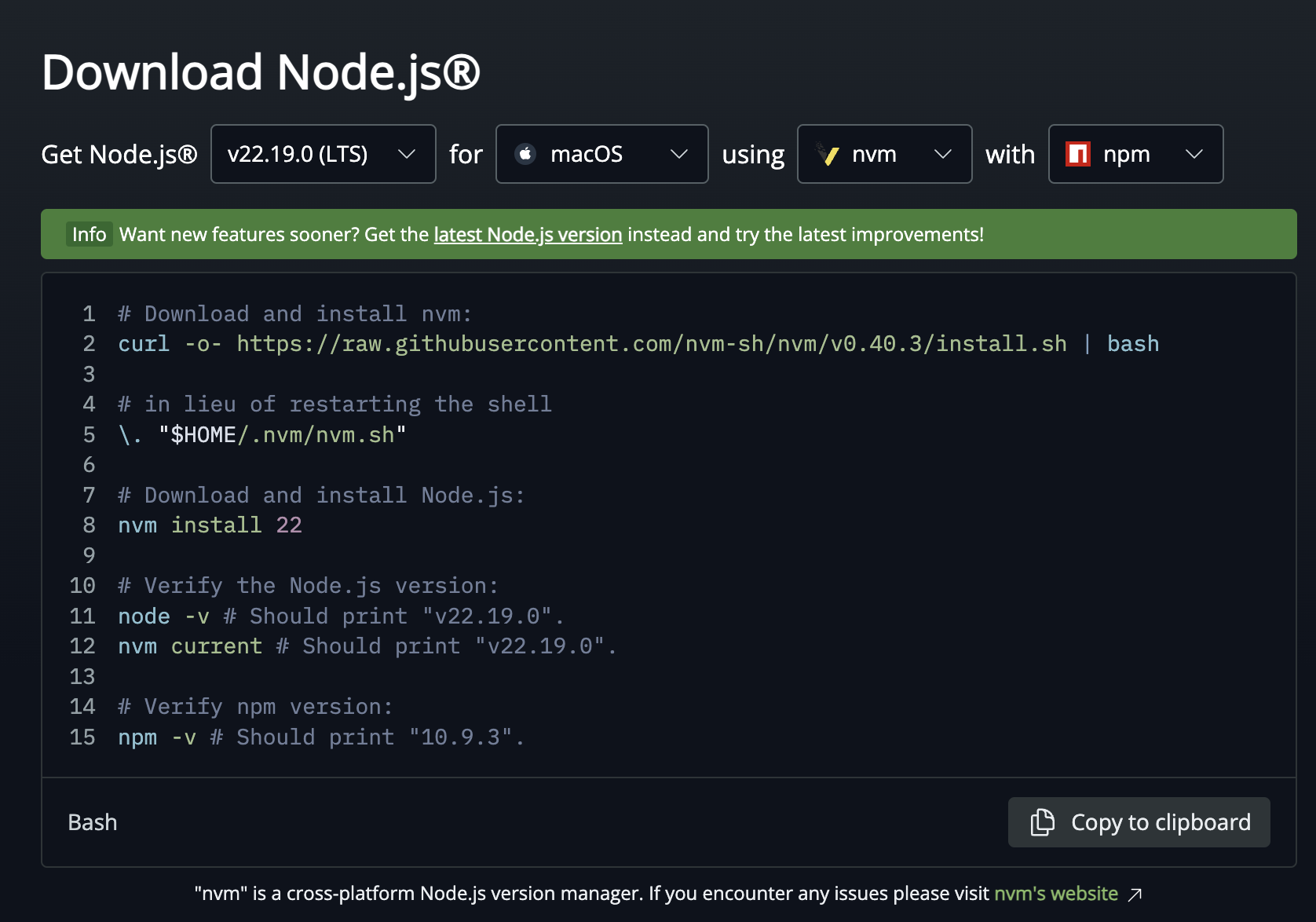Image resolution: width=1316 pixels, height=922 pixels.
Task: Click the nvm install 22 code line
Action: 210,525
